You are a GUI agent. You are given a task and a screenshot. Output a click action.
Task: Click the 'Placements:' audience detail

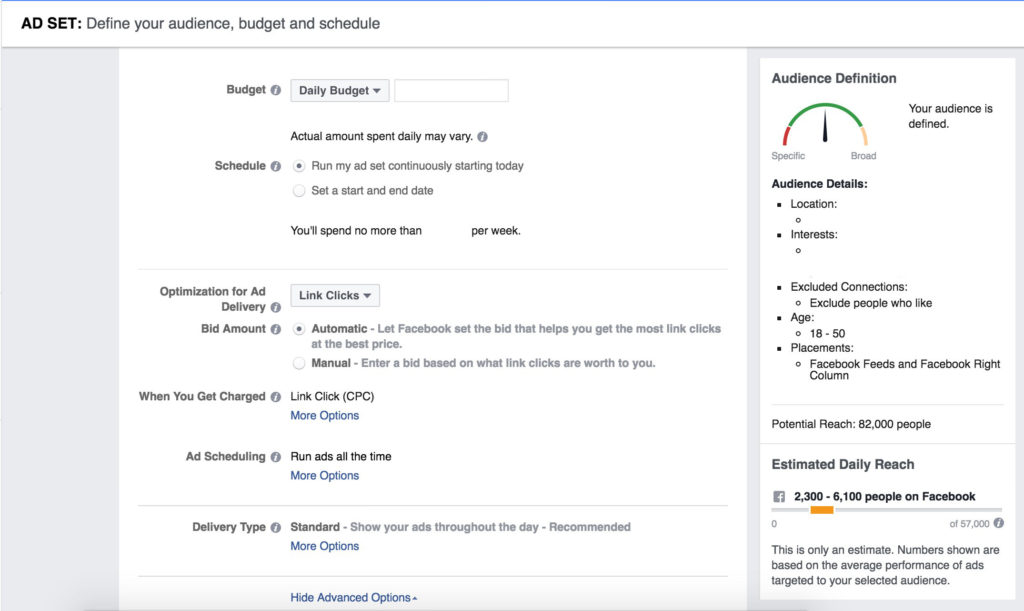tap(822, 348)
